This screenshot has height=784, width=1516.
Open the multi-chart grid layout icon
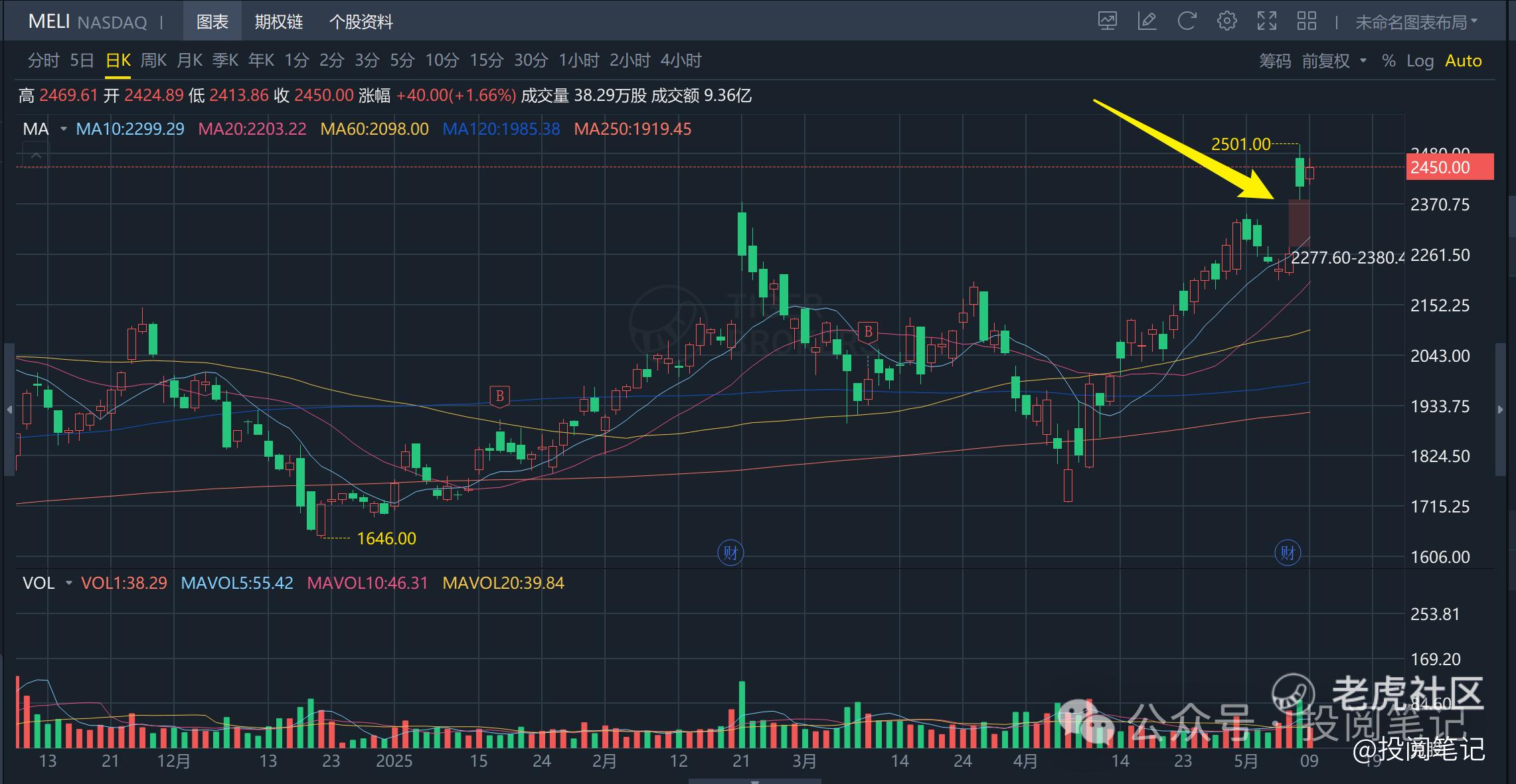point(1306,21)
